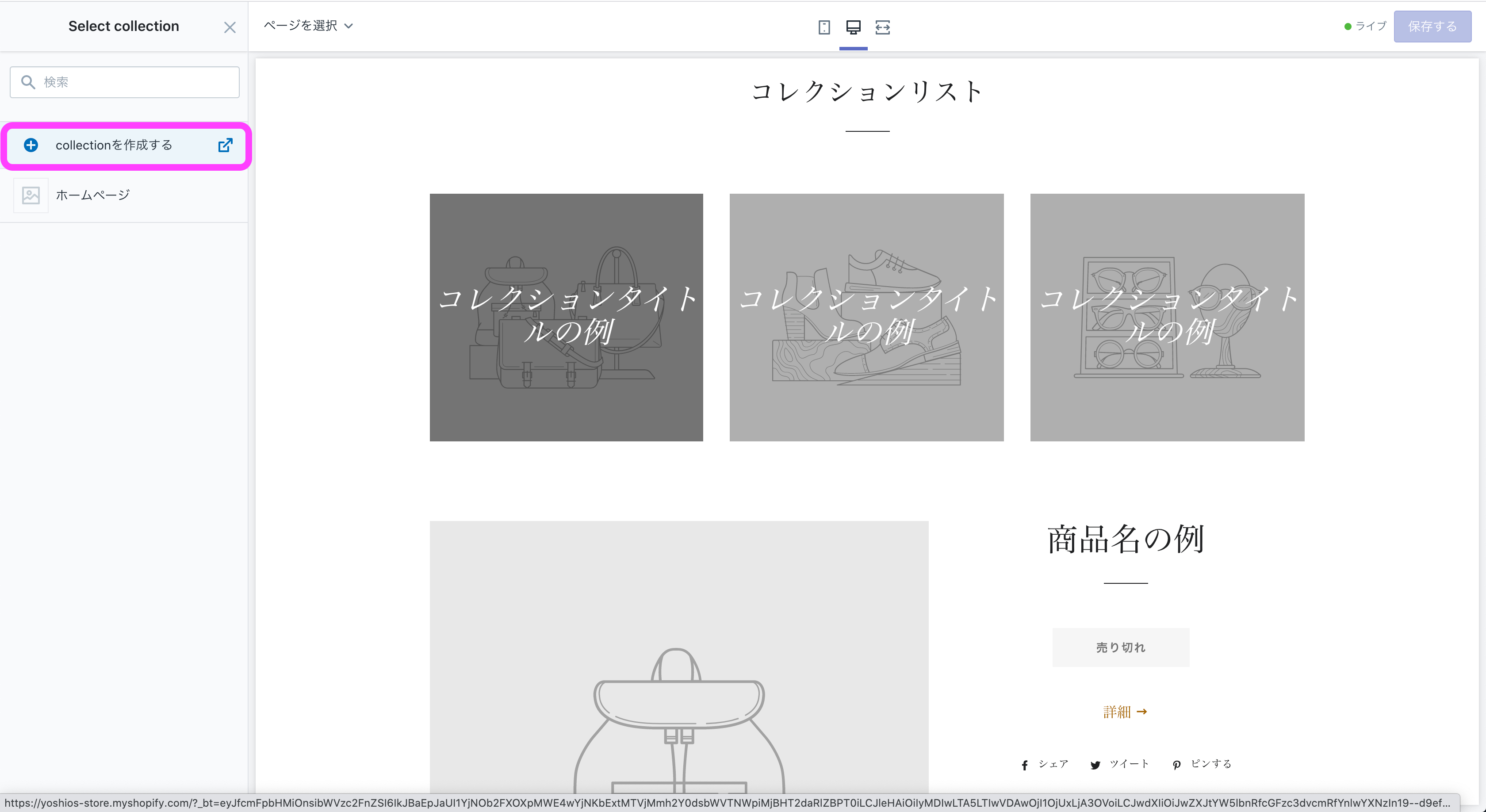Close the Select collection panel

tap(230, 27)
